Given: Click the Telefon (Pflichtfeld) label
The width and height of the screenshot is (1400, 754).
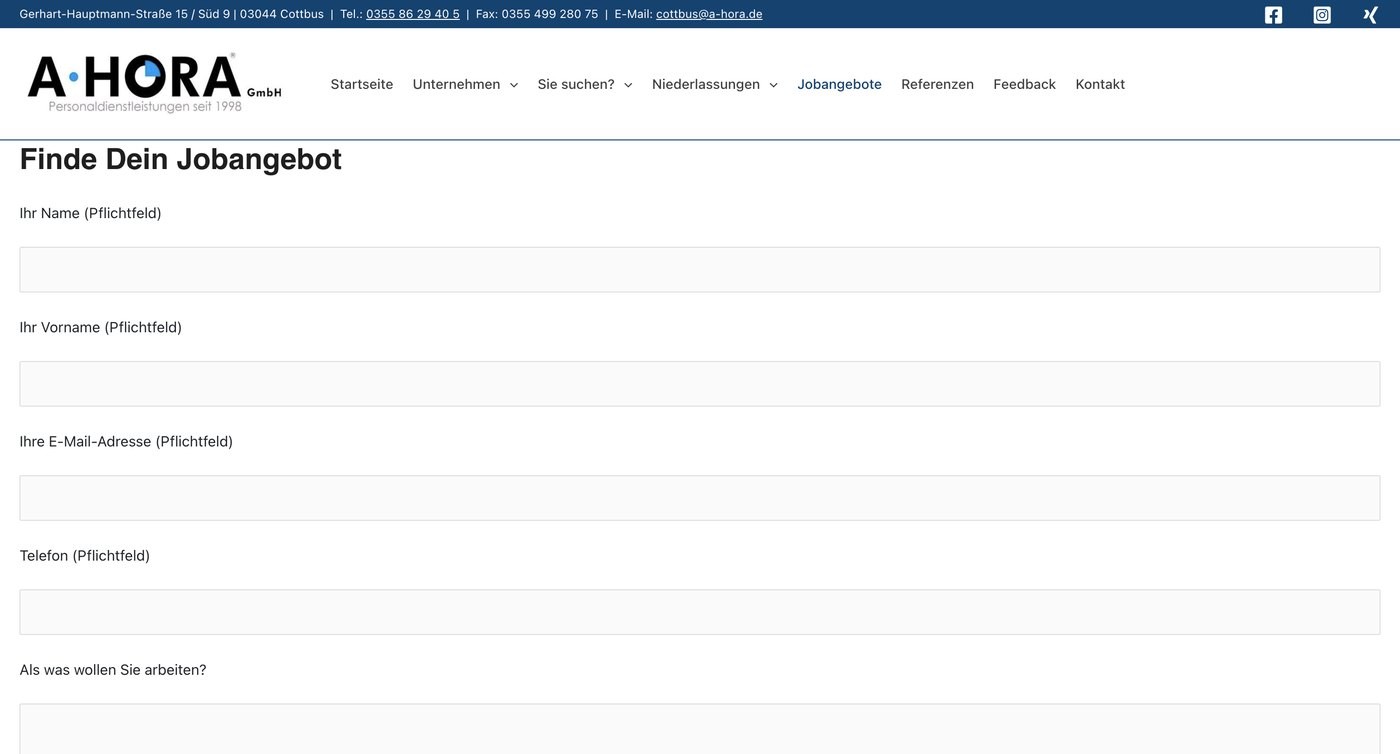Looking at the screenshot, I should pos(85,555).
